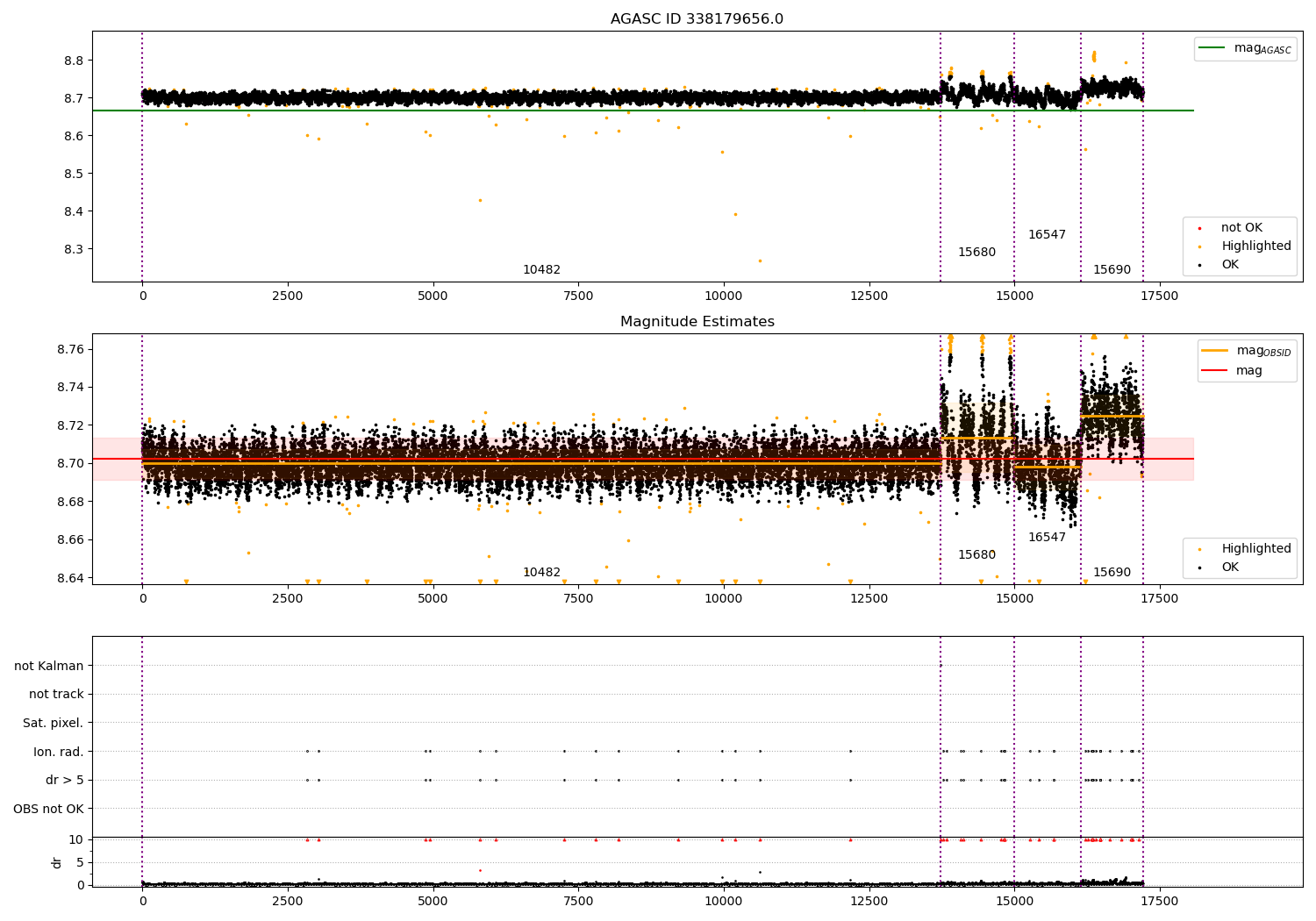Click the orange line sample in the middle legend

[x=1214, y=351]
